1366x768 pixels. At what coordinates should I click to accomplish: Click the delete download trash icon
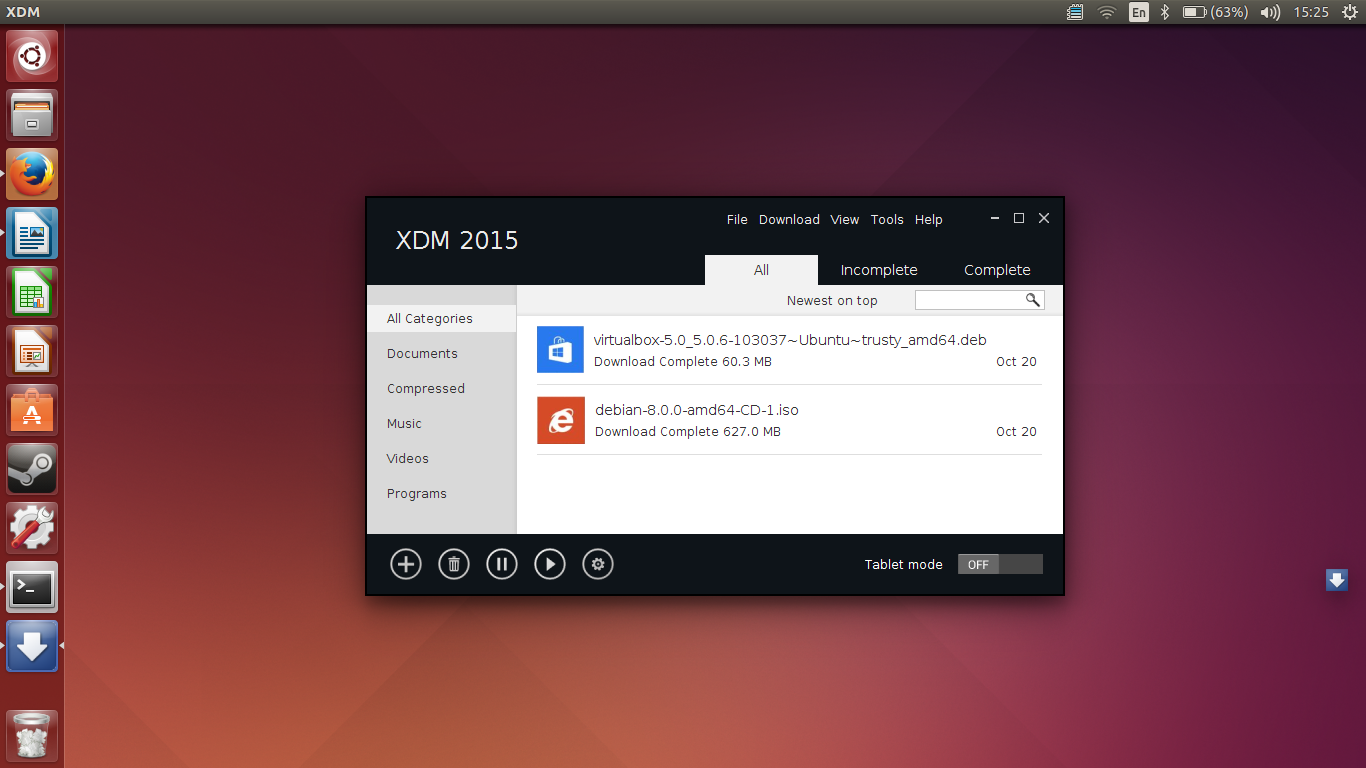(x=454, y=564)
